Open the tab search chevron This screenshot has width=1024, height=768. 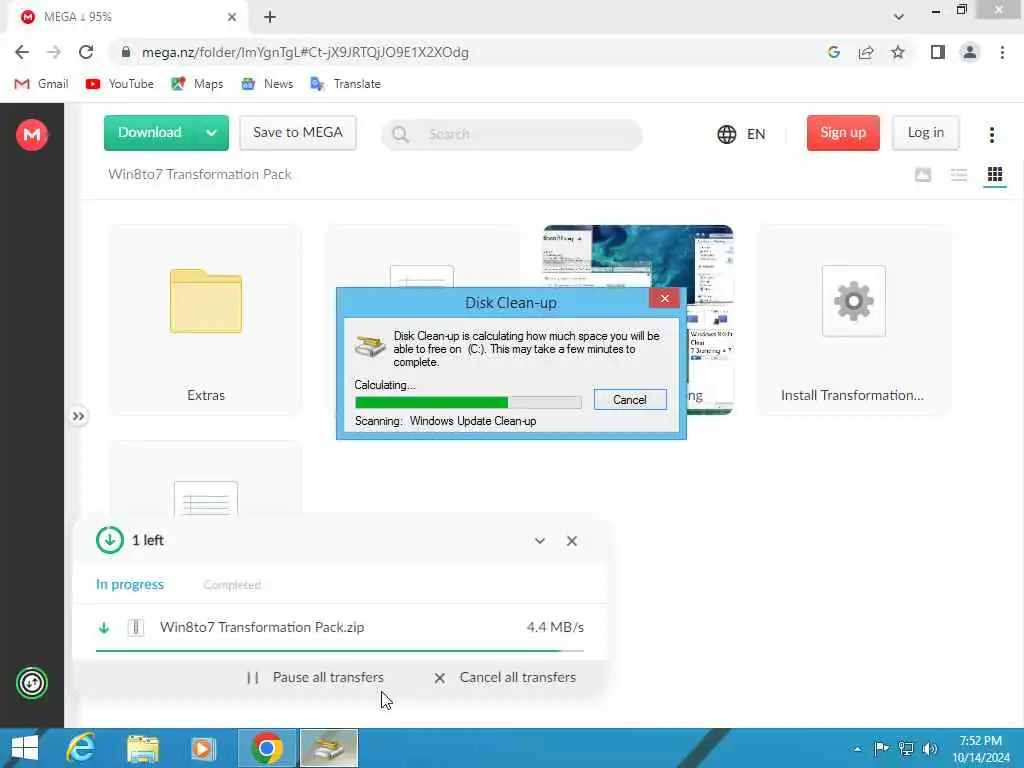tap(899, 17)
